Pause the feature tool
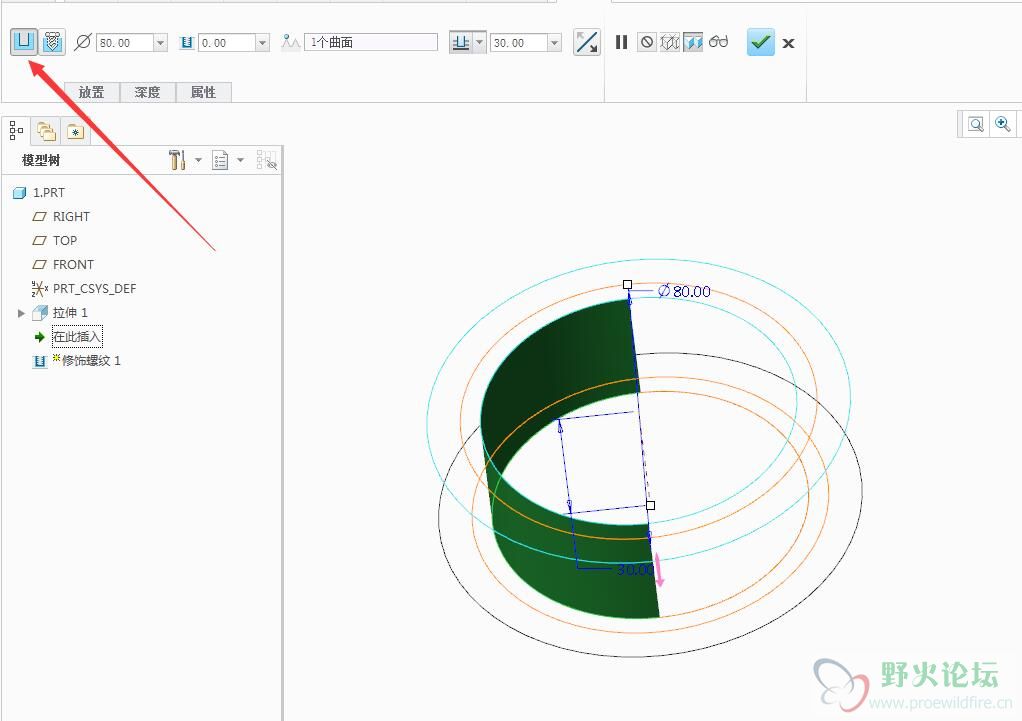This screenshot has height=721, width=1022. click(621, 42)
